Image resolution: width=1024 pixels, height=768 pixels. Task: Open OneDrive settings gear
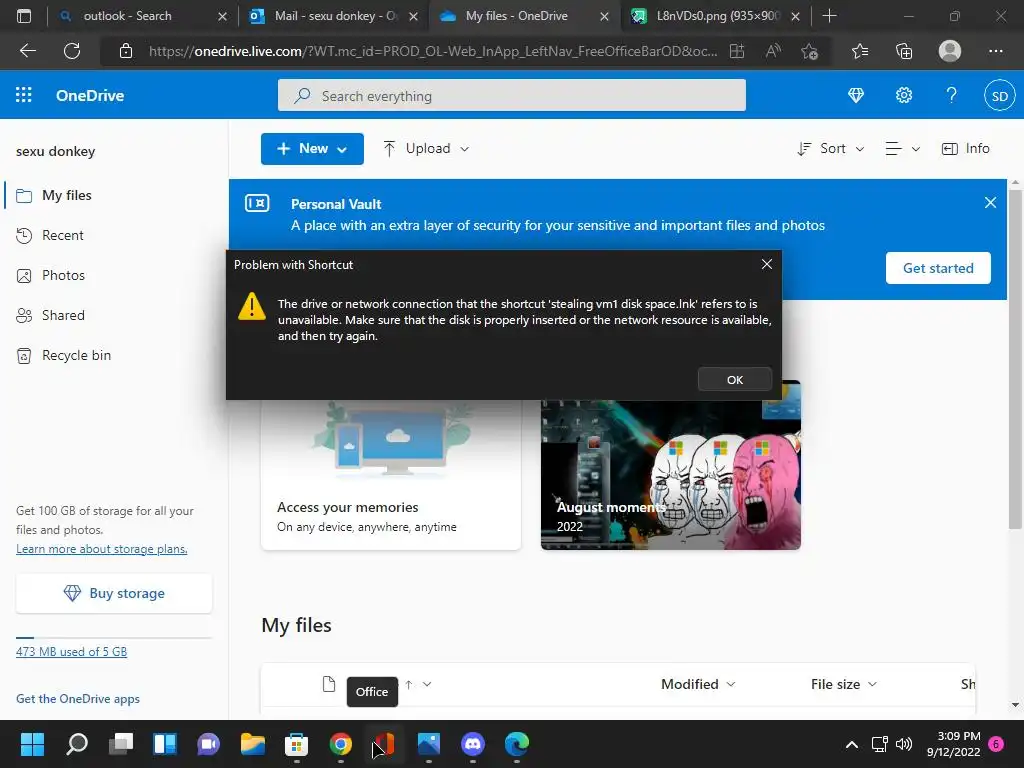(904, 95)
